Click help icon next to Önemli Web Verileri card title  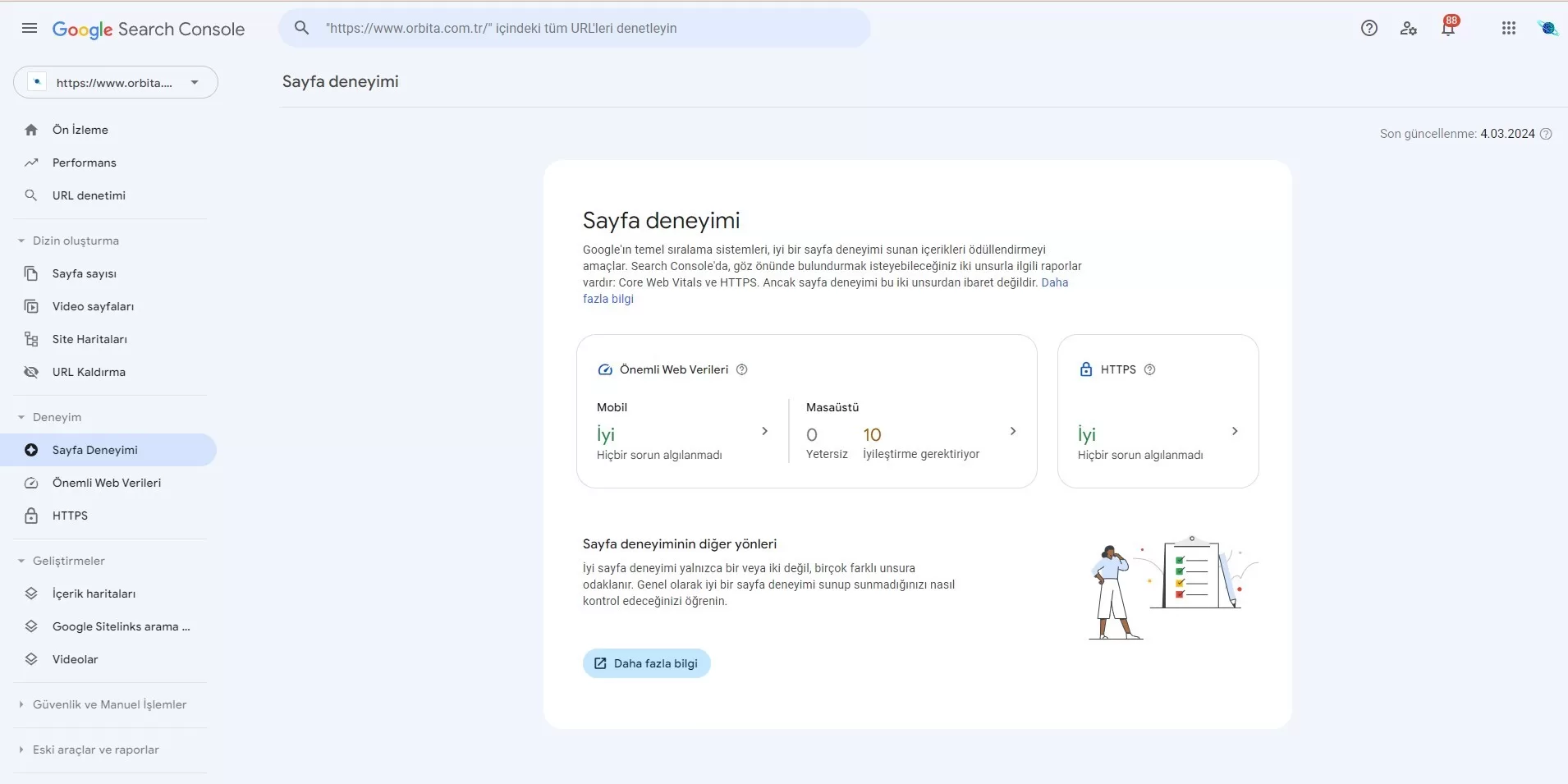[x=742, y=369]
